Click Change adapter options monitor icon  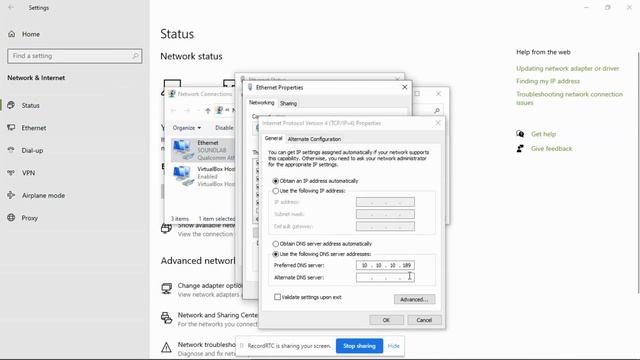coord(167,289)
